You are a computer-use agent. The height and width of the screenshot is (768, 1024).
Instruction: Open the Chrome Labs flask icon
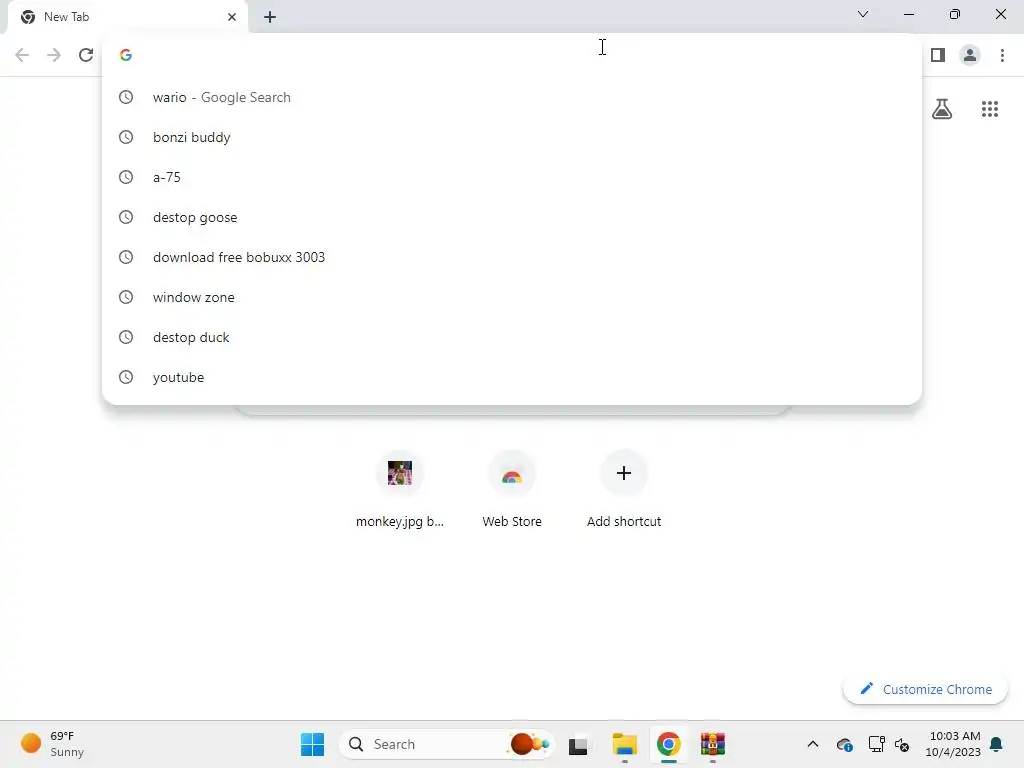click(942, 109)
